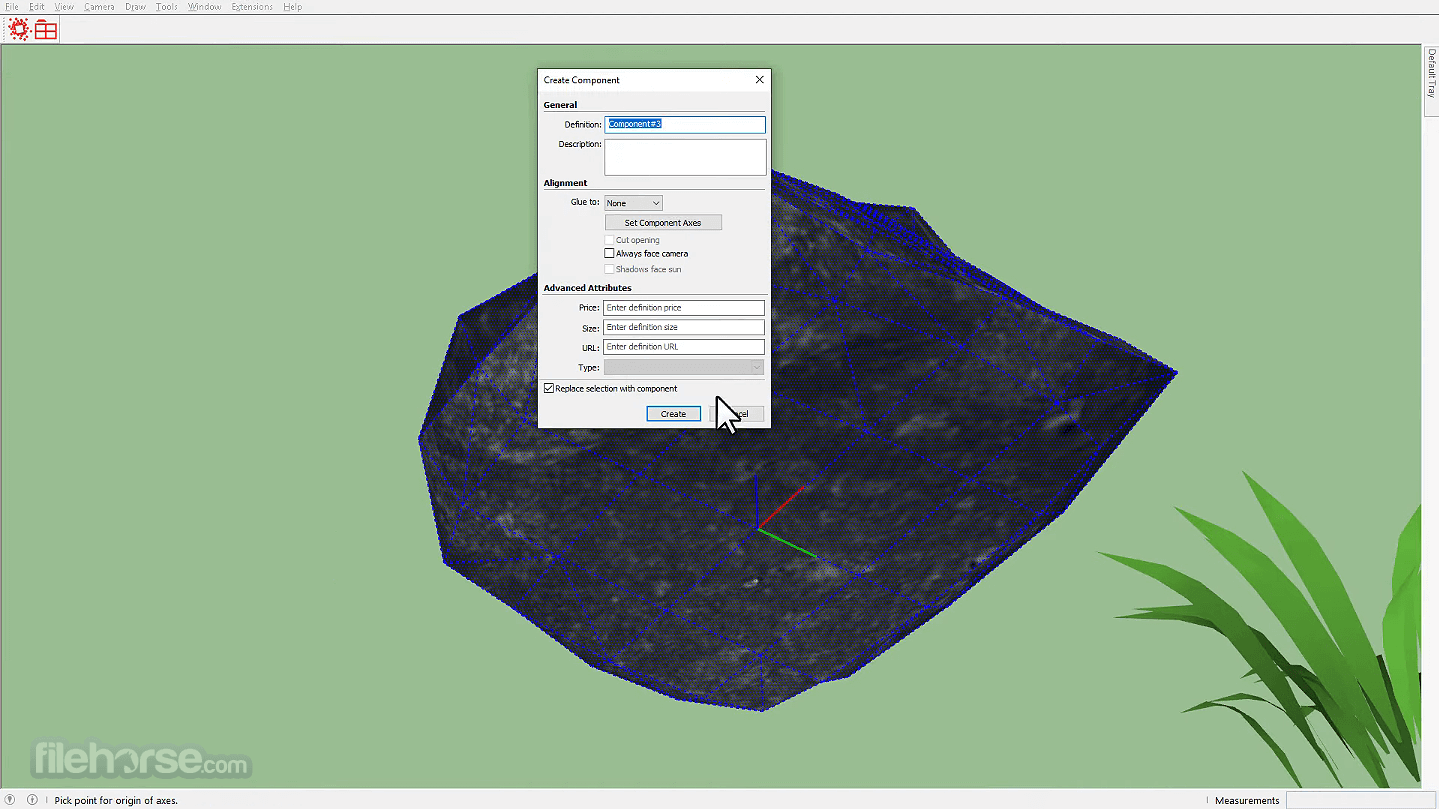Click the URL definition field
Image resolution: width=1439 pixels, height=809 pixels.
click(x=684, y=347)
